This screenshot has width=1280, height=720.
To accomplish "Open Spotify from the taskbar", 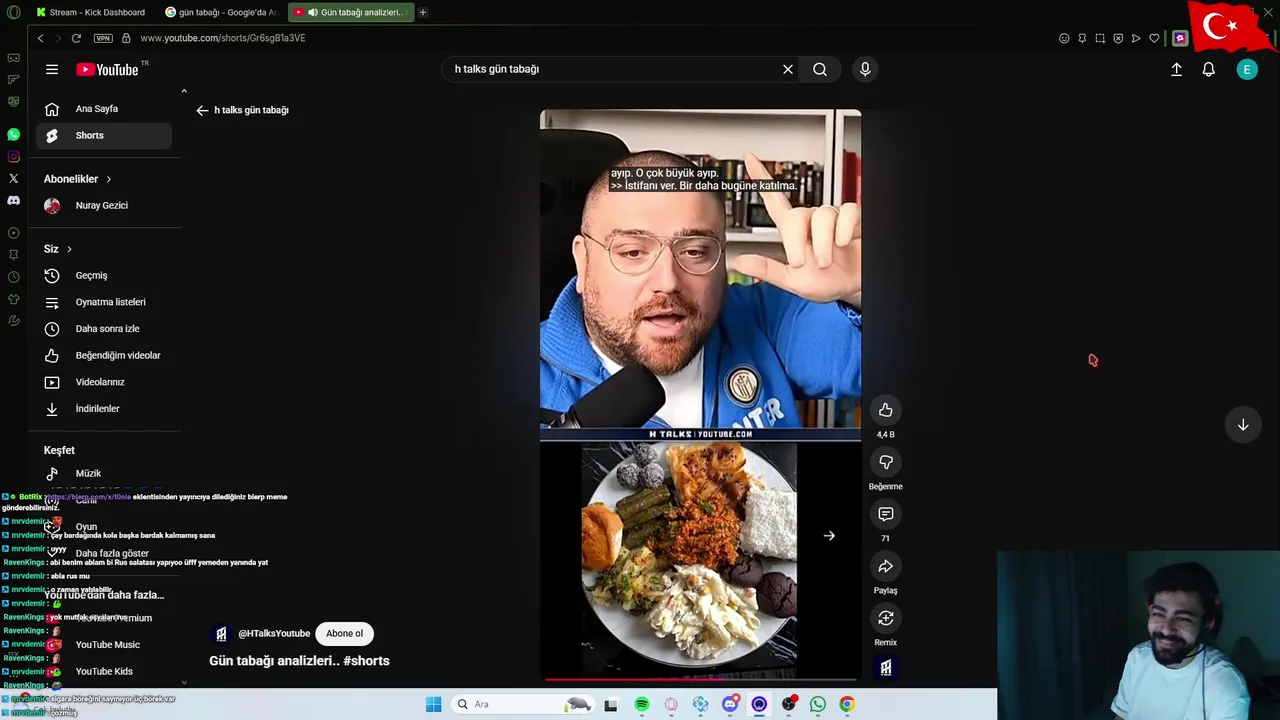I will (642, 704).
